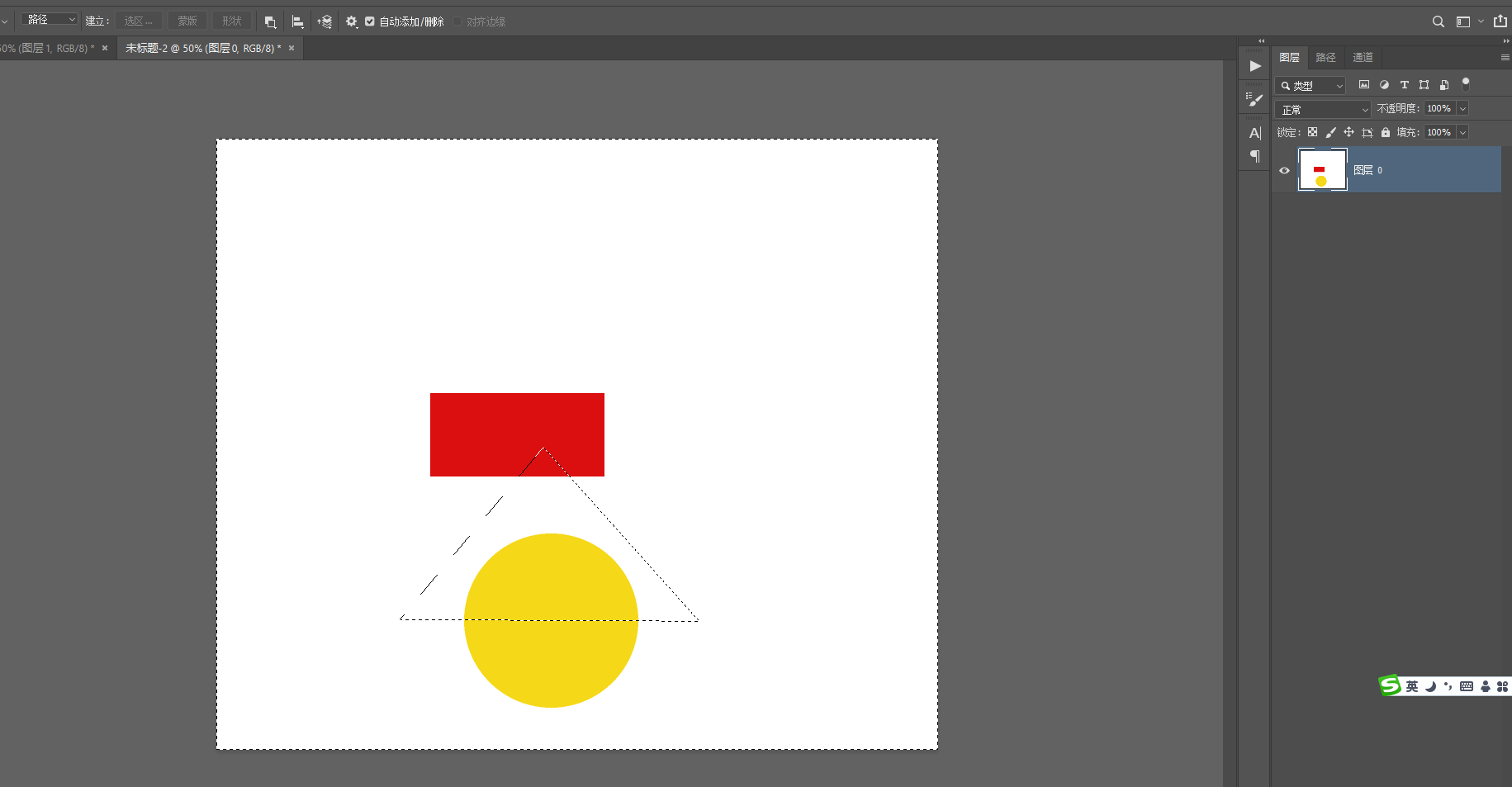Click the Sogou input method S logo
Viewport: 1512px width, 787px height.
click(1390, 685)
